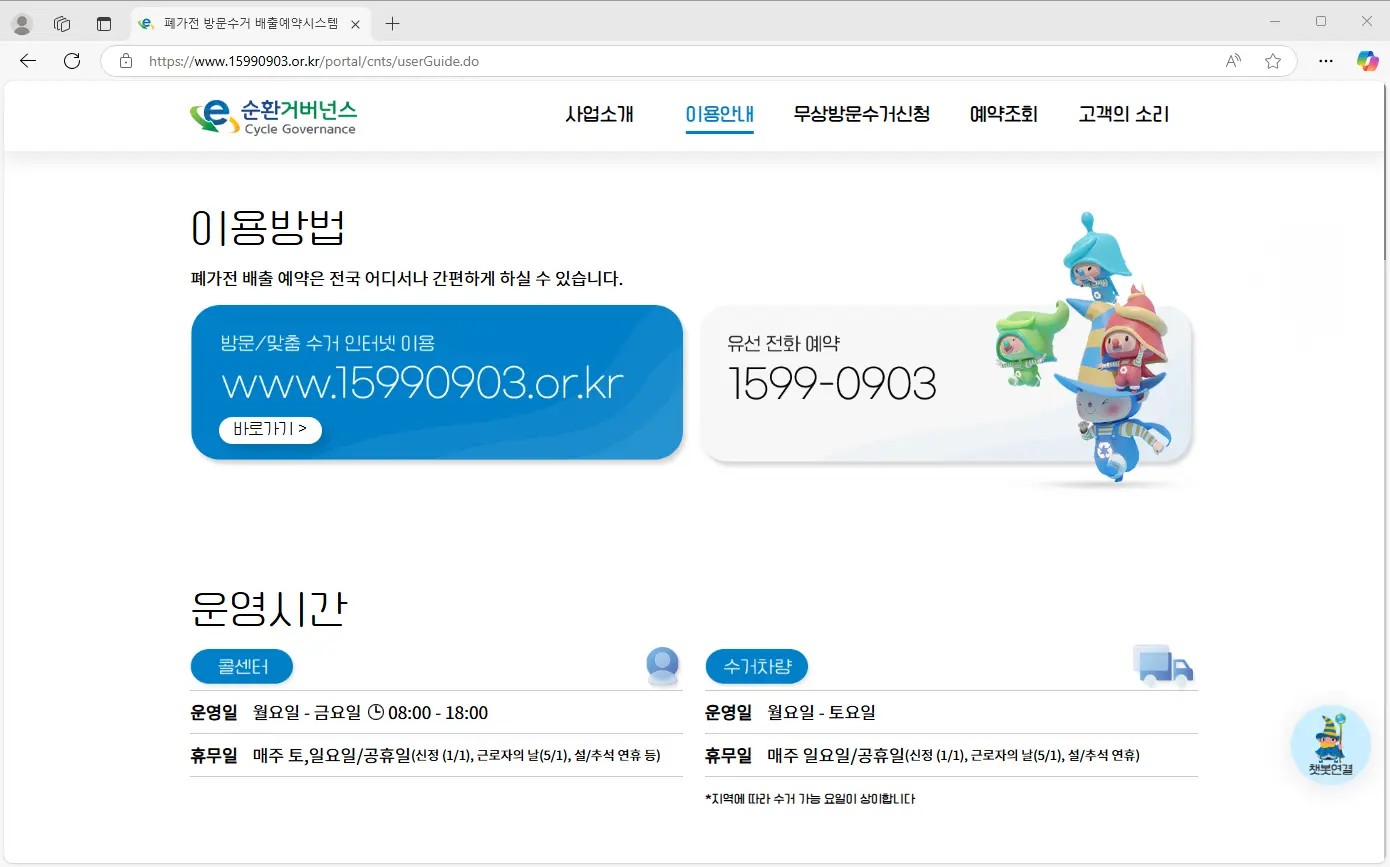Click the 콜센터 person icon
This screenshot has width=1390, height=867.
click(662, 665)
